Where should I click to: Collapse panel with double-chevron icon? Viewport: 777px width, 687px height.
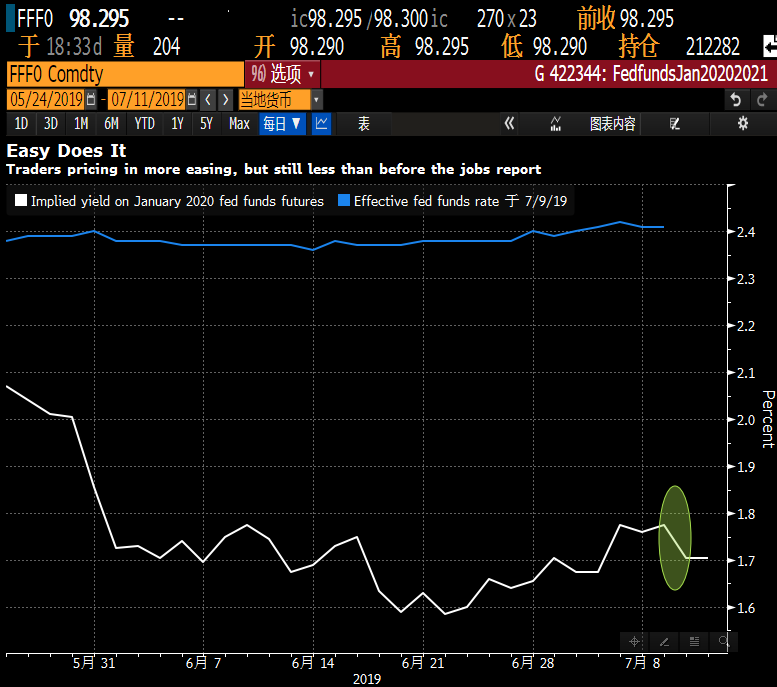click(x=509, y=124)
